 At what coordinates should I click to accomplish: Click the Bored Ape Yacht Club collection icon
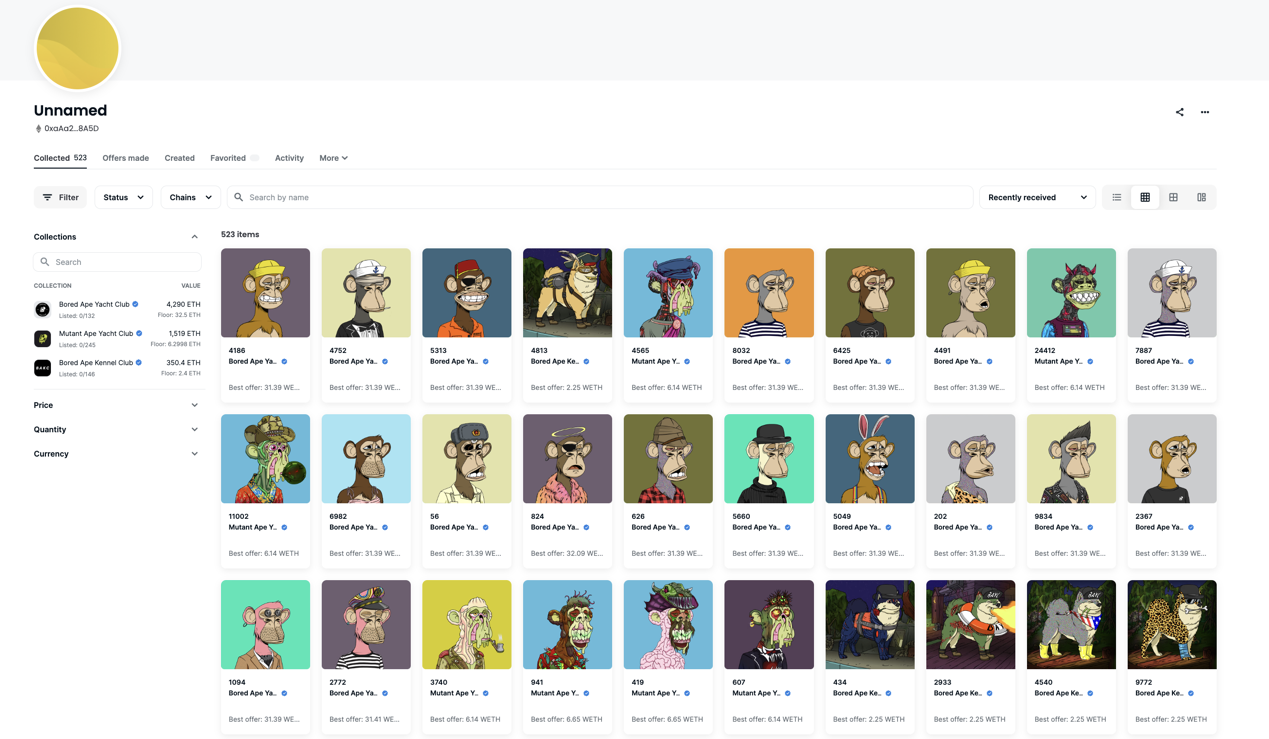[x=42, y=309]
